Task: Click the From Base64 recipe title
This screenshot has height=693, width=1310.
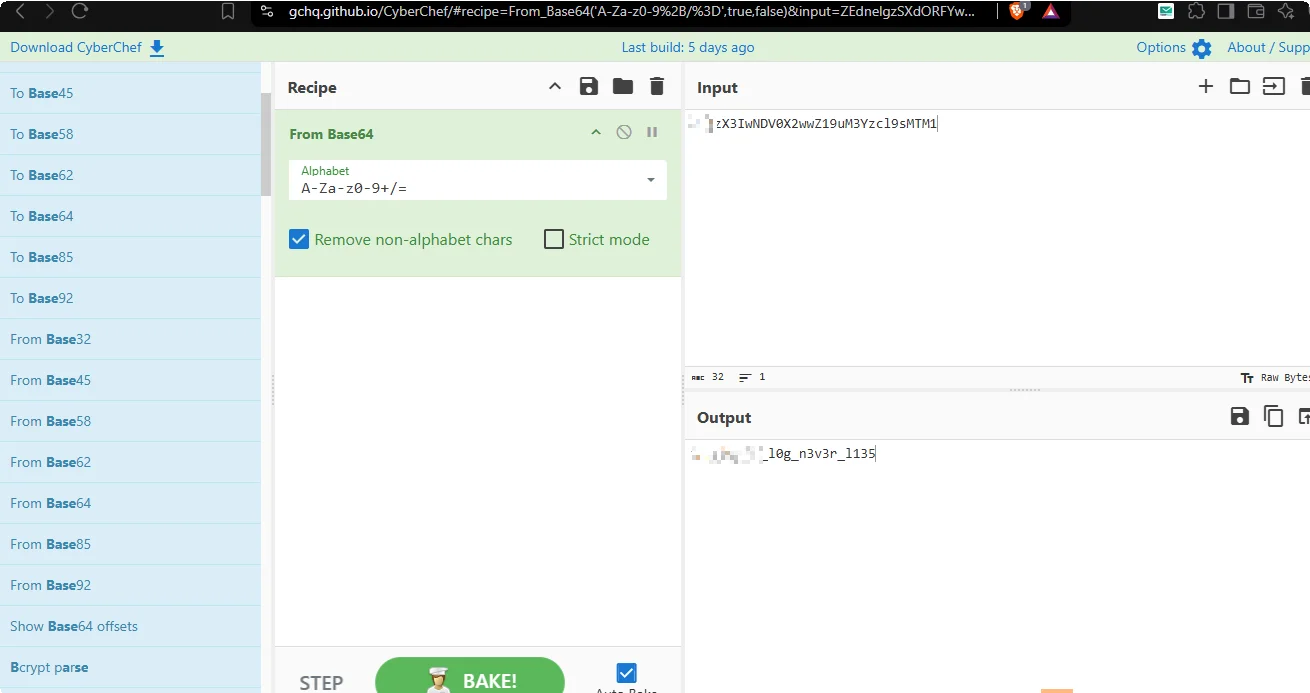Action: 331,134
